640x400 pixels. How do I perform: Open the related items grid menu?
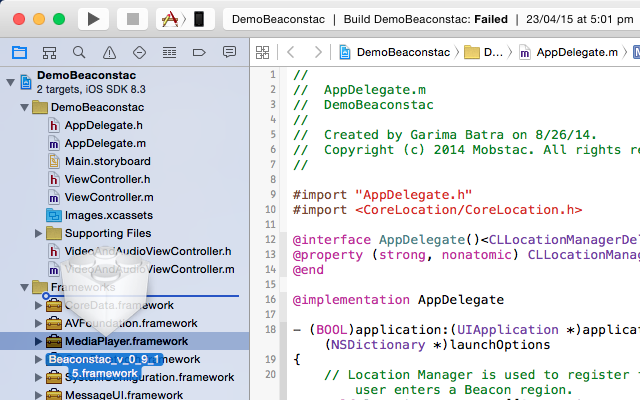(x=262, y=52)
